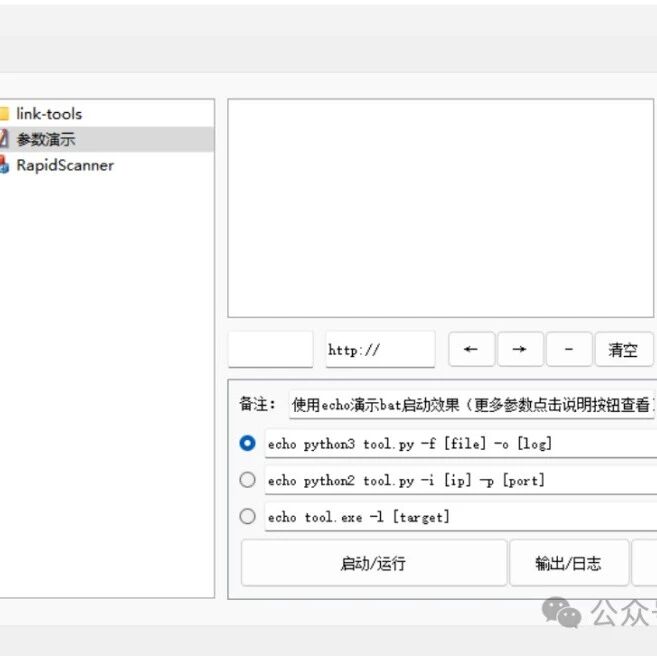Click the left arrow button

471,349
